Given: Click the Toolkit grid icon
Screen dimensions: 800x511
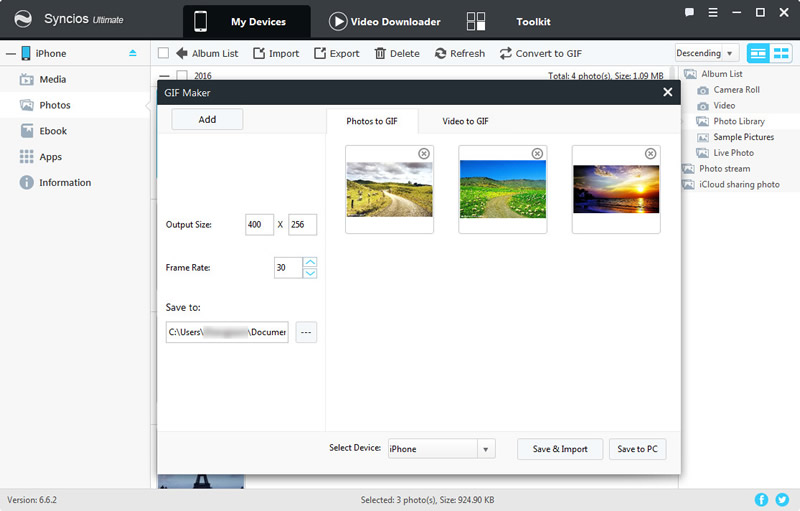Looking at the screenshot, I should coord(476,21).
